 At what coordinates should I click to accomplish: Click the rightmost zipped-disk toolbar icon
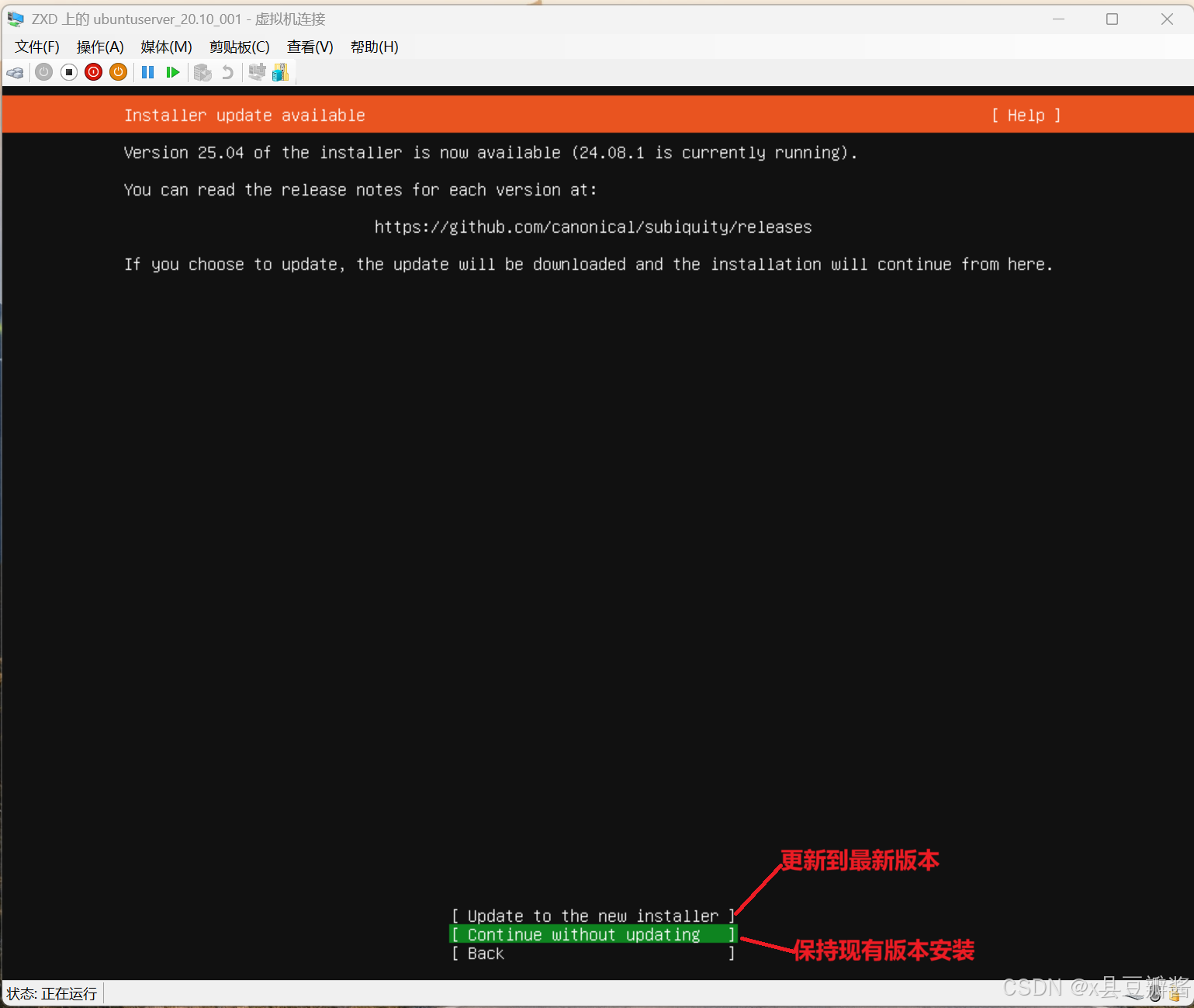280,72
